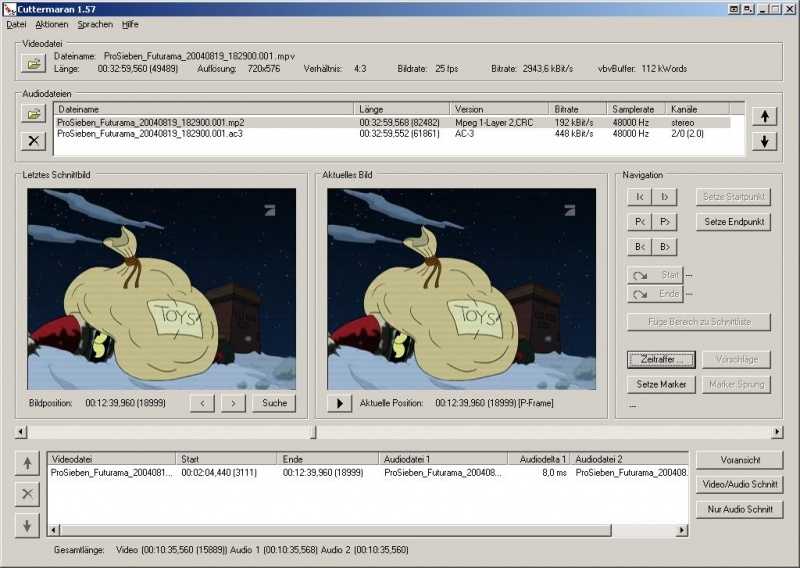Jump to next I-frame with I> button
Screen dimensions: 800x568
tap(663, 197)
